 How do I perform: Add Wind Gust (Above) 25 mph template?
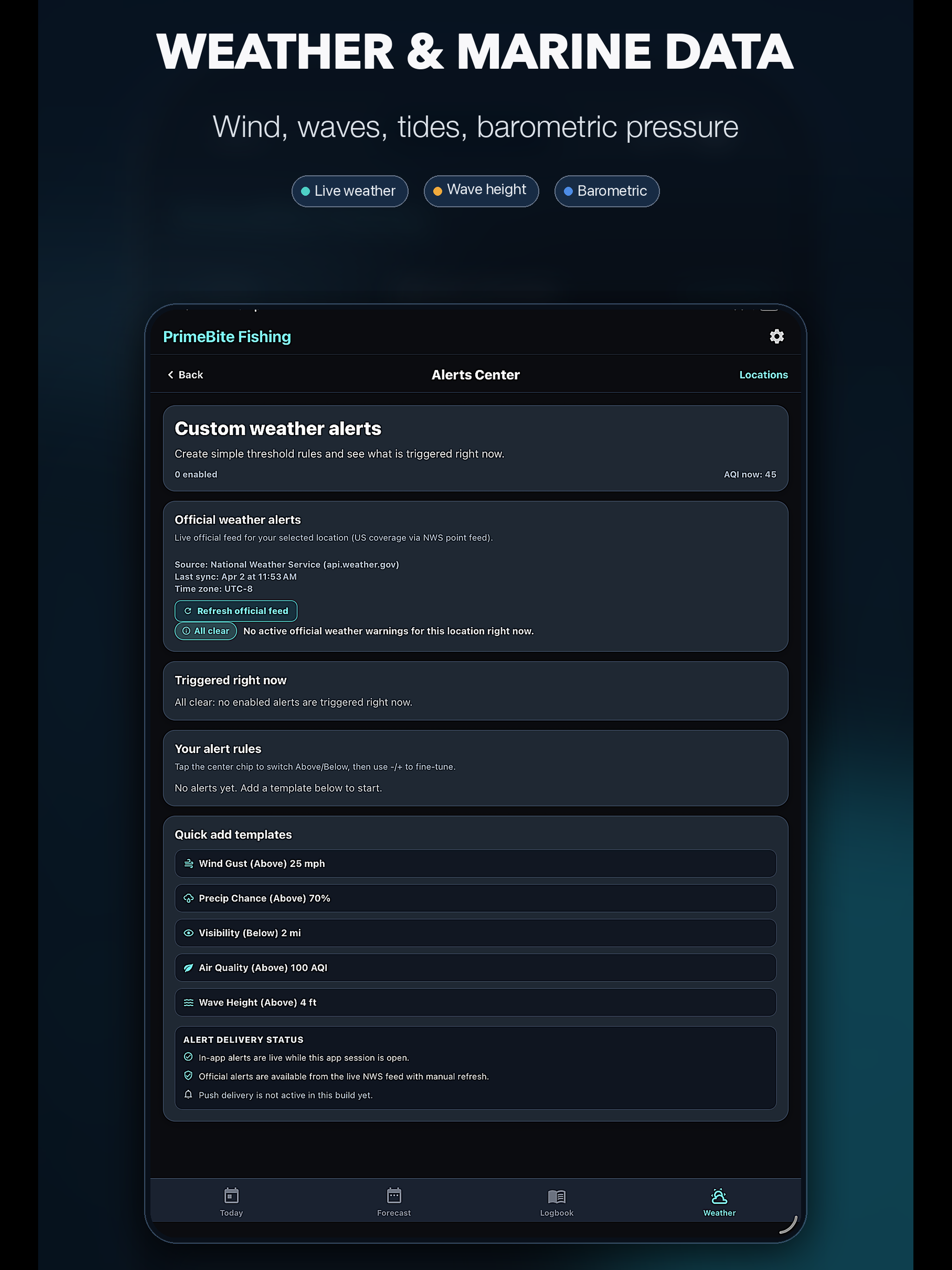click(476, 864)
